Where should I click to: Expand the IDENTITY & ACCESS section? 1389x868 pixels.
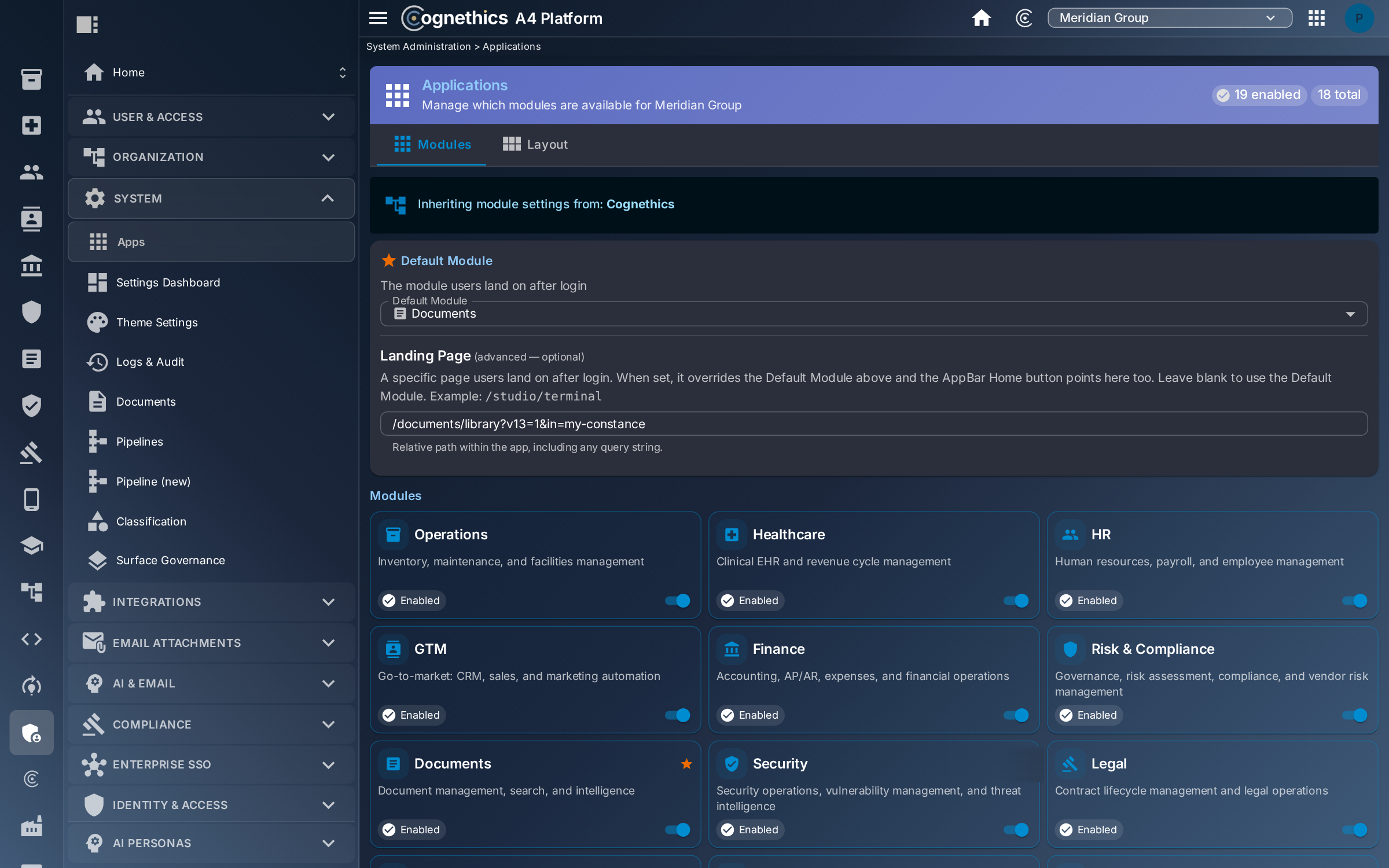[211, 805]
